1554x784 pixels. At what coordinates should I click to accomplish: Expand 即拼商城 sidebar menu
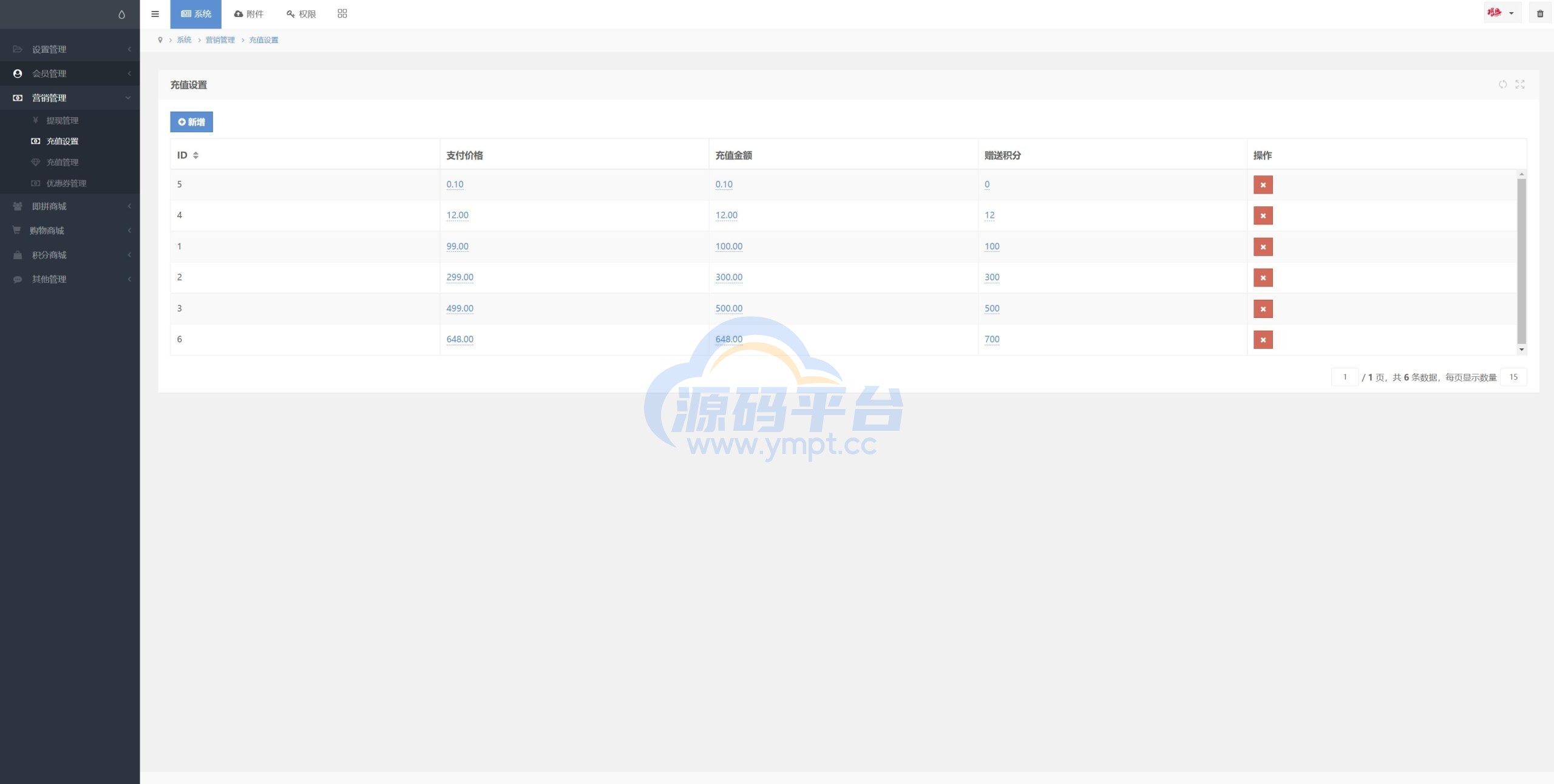coord(70,206)
